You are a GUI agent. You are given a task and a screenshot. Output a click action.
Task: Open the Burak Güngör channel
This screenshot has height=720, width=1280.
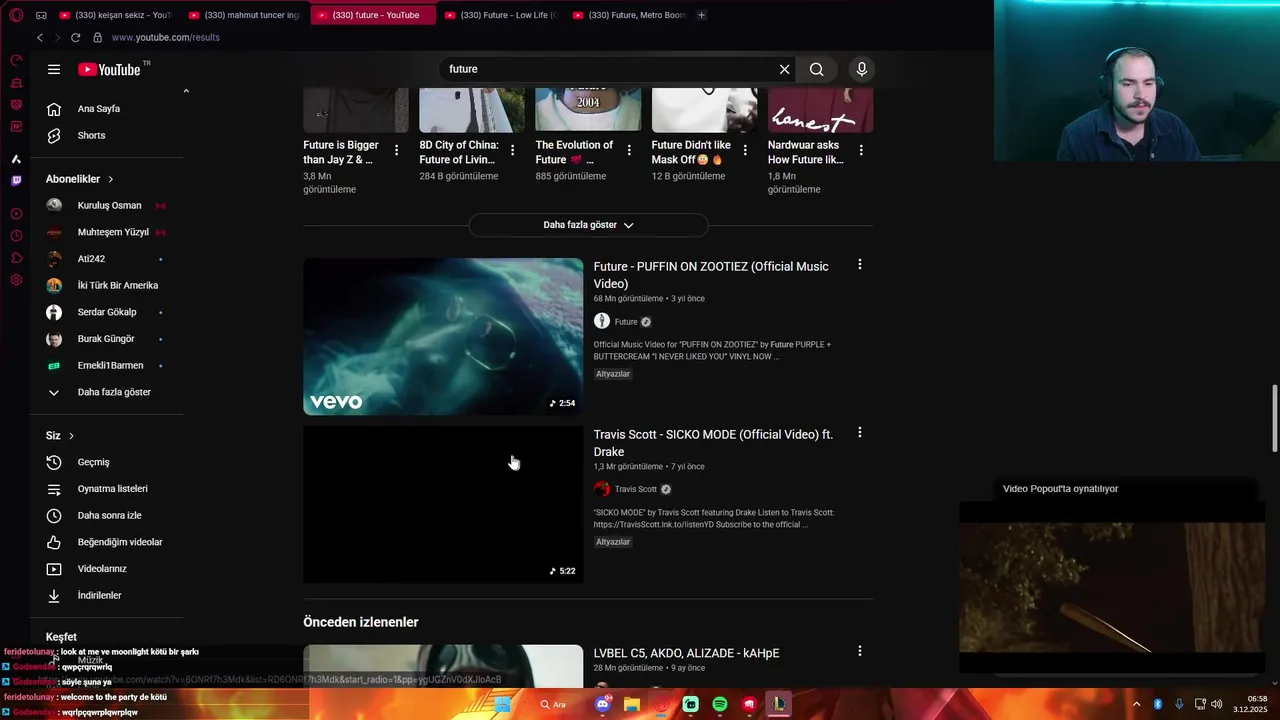coord(108,339)
